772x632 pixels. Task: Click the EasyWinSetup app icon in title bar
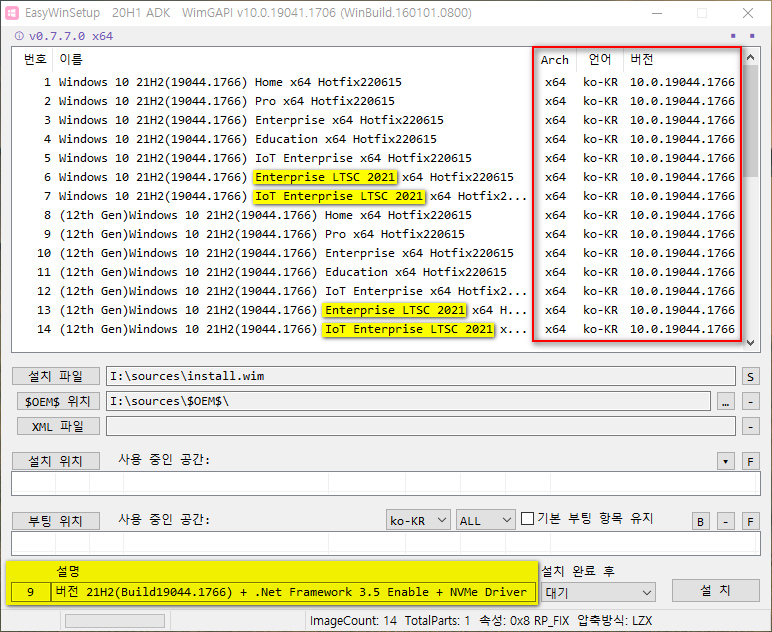point(12,13)
